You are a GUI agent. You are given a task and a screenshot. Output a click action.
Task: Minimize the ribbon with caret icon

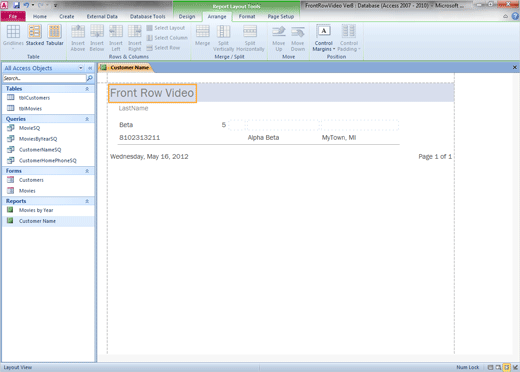[x=506, y=16]
